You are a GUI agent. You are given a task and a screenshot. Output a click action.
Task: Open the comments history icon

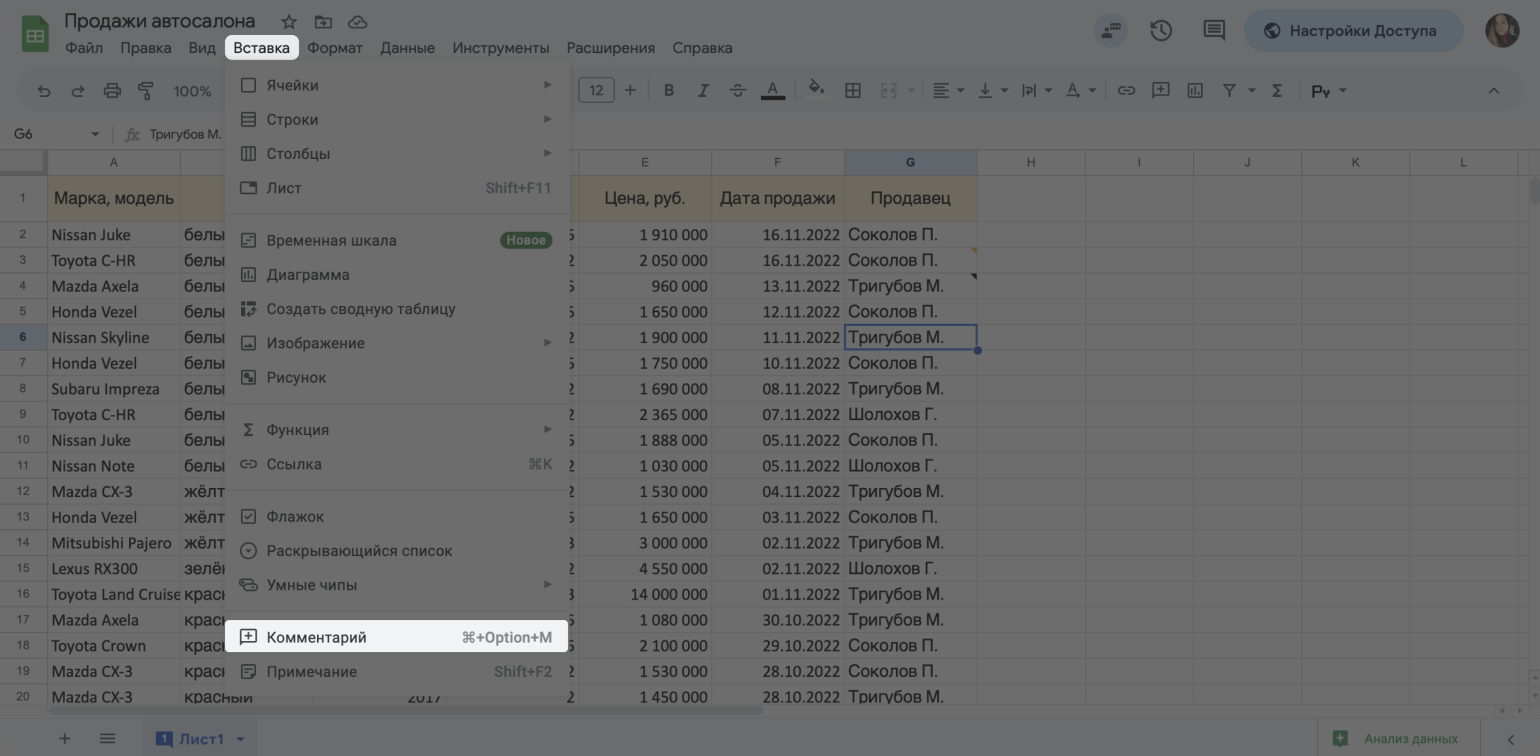1214,31
